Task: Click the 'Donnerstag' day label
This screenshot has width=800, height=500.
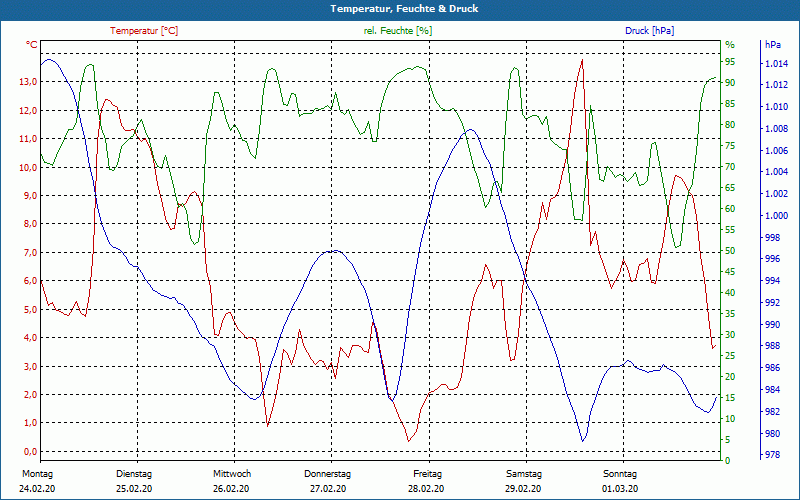Action: pyautogui.click(x=328, y=474)
